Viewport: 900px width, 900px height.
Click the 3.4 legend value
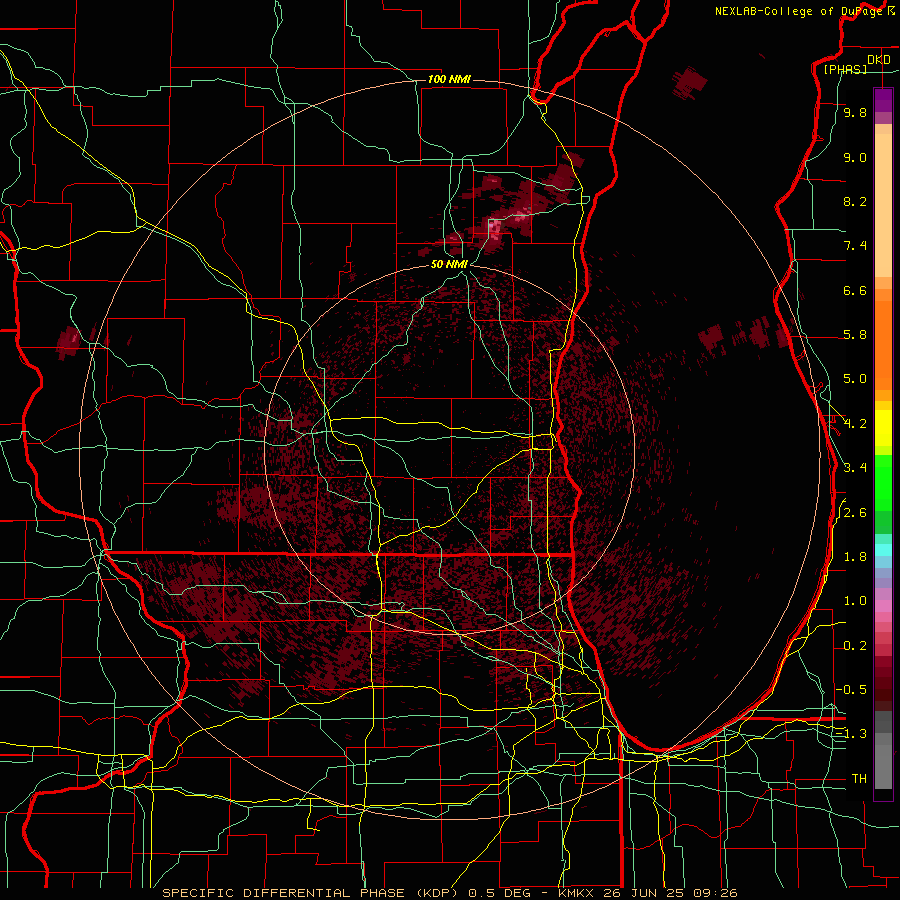point(855,468)
